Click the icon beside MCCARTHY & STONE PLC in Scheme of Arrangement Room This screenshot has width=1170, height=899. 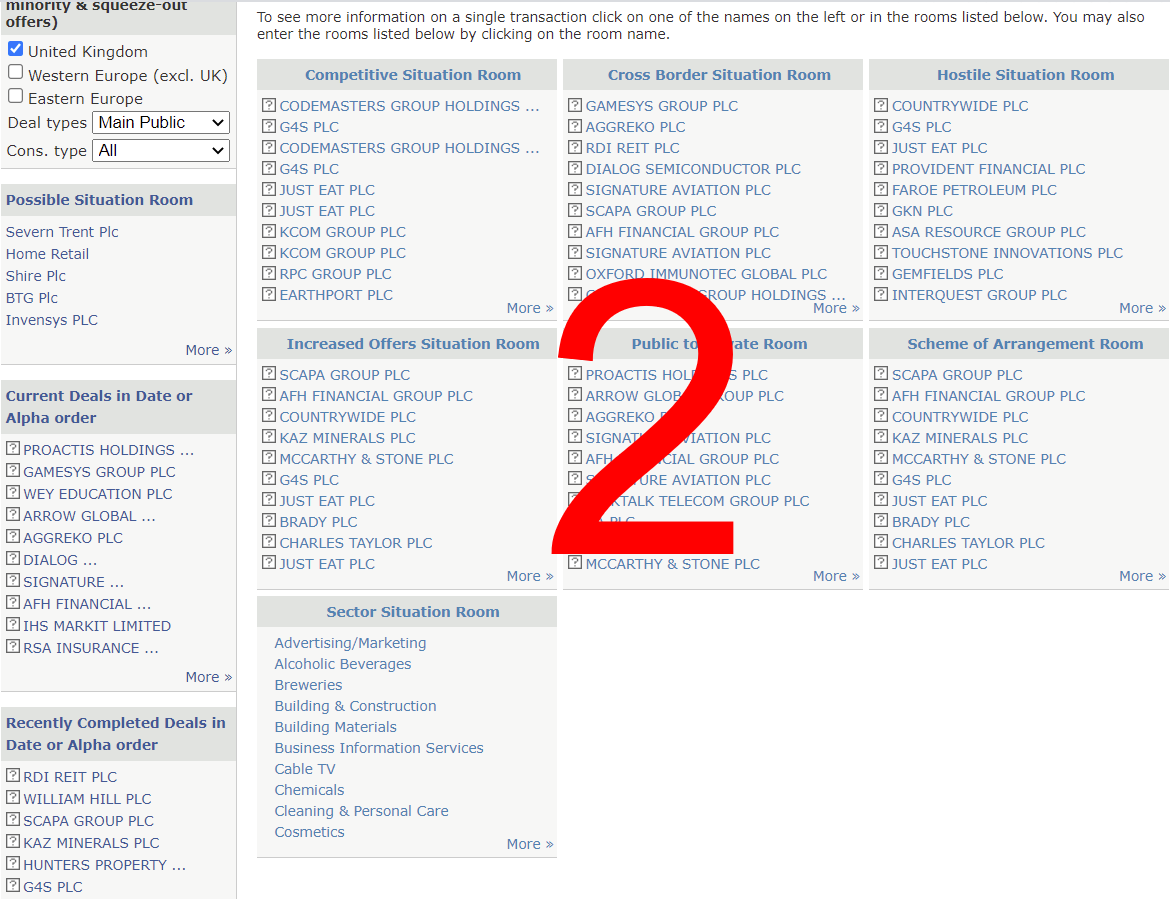[x=881, y=458]
